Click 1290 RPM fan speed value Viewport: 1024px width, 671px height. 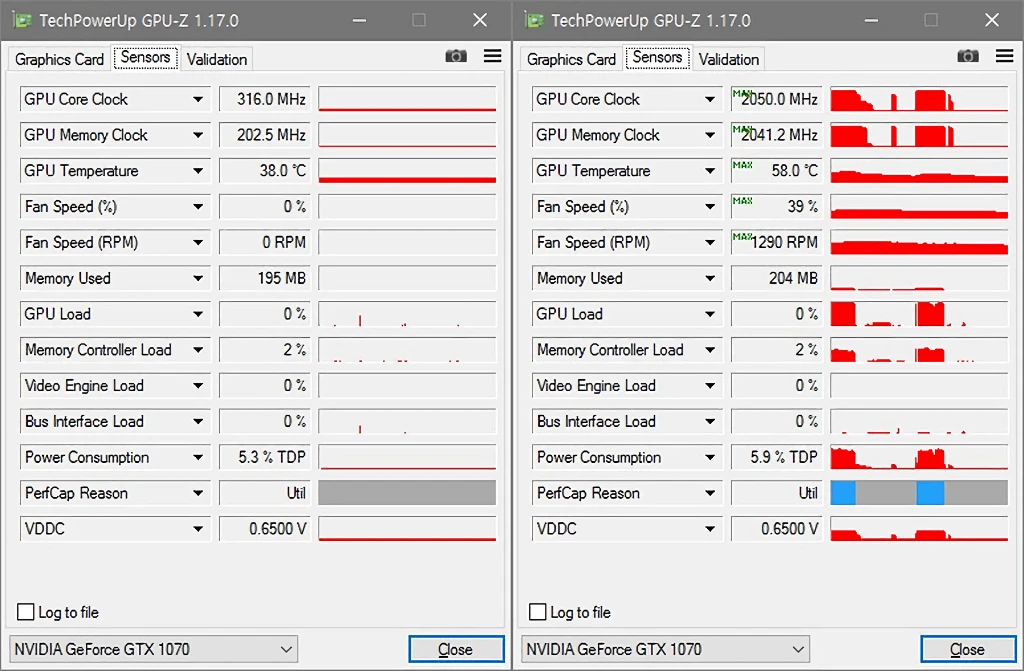[776, 242]
